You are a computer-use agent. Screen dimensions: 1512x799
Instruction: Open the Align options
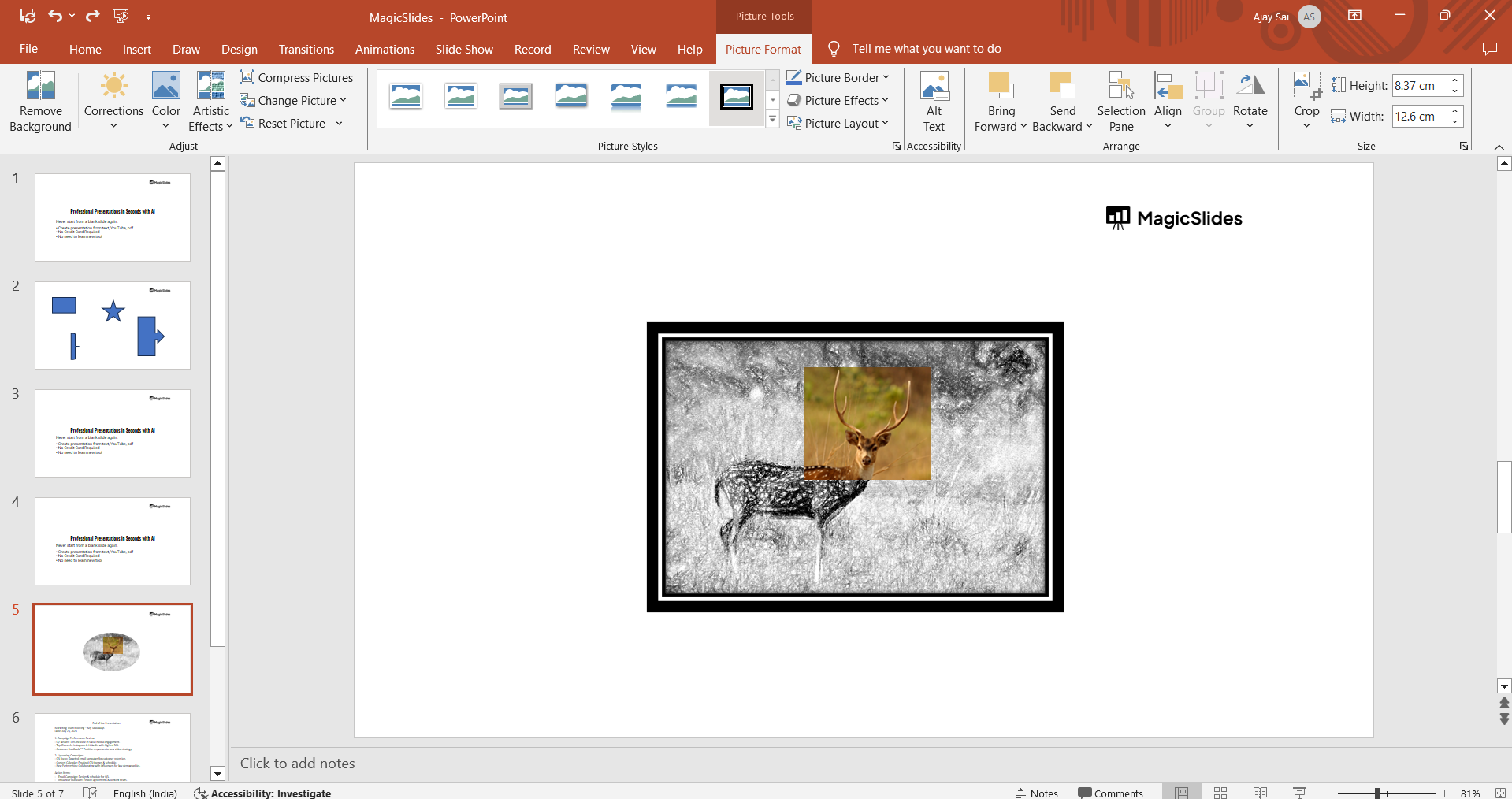coord(1167,102)
